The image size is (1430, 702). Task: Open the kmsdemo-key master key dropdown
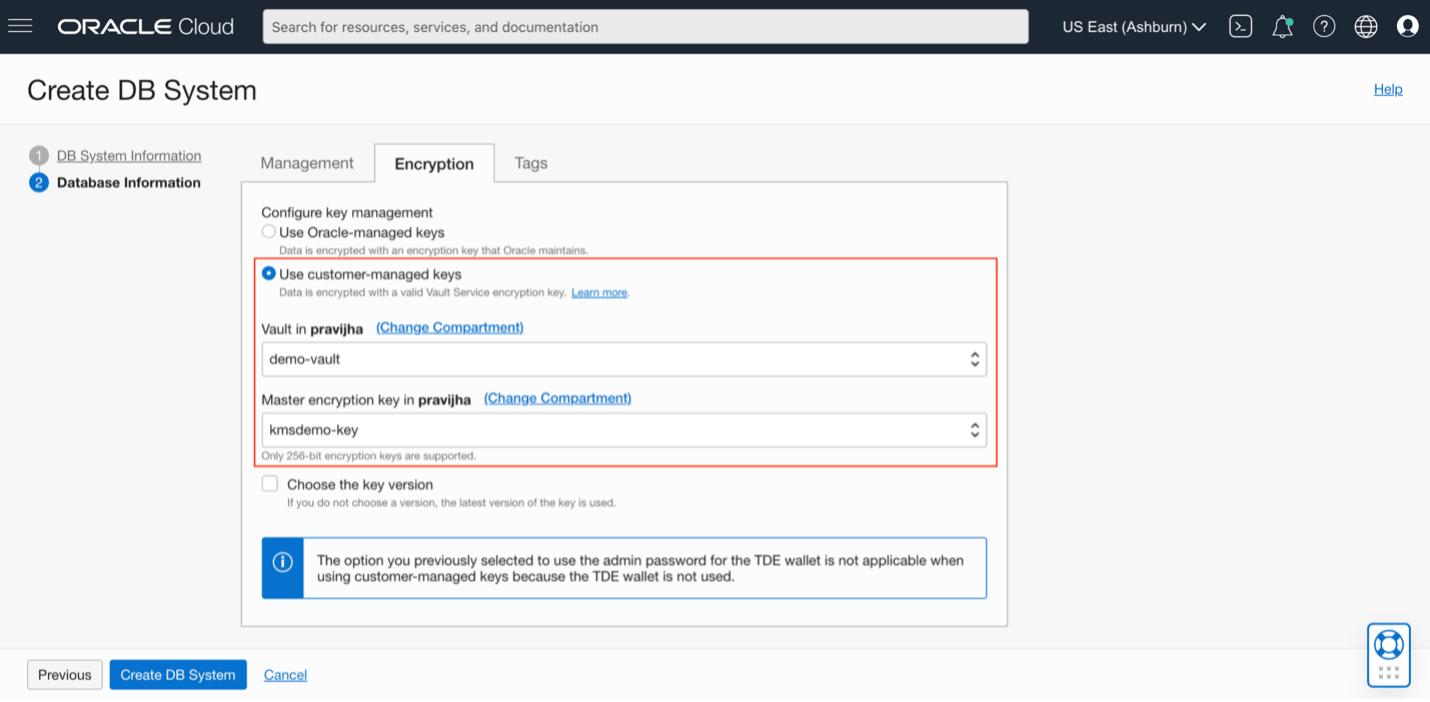pos(624,430)
